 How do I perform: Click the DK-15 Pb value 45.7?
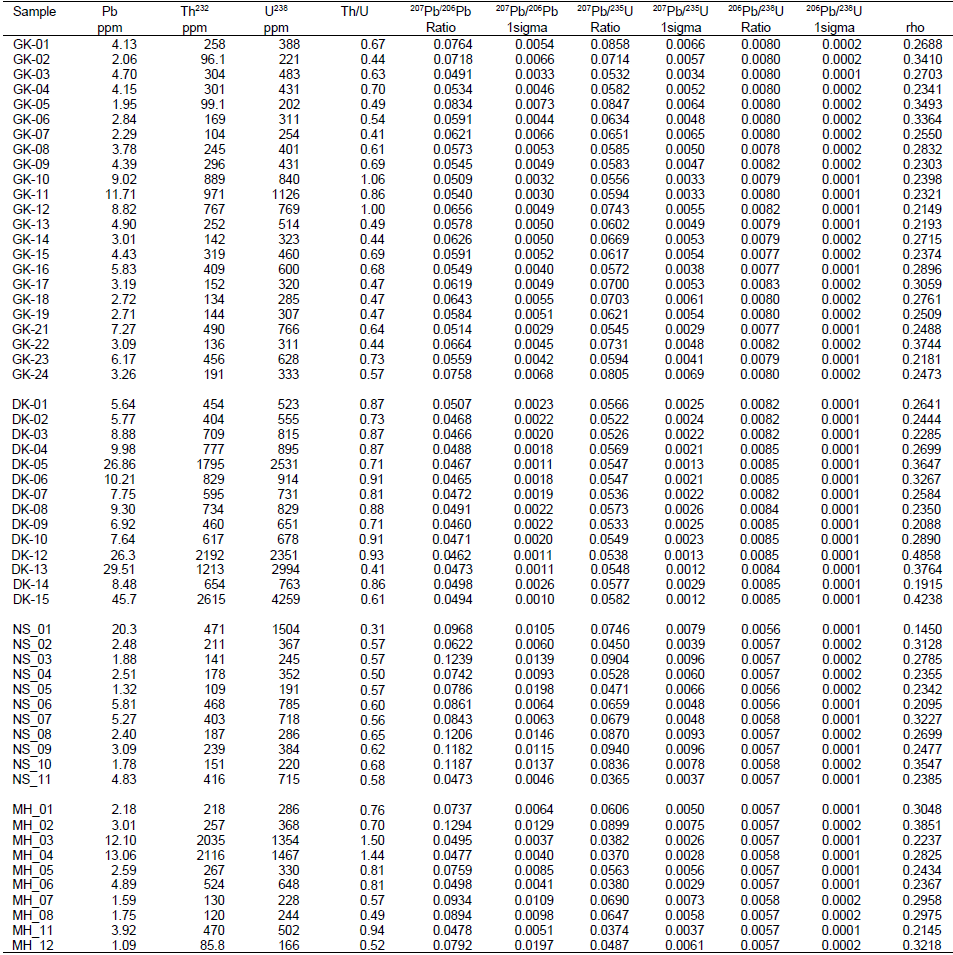[x=121, y=598]
